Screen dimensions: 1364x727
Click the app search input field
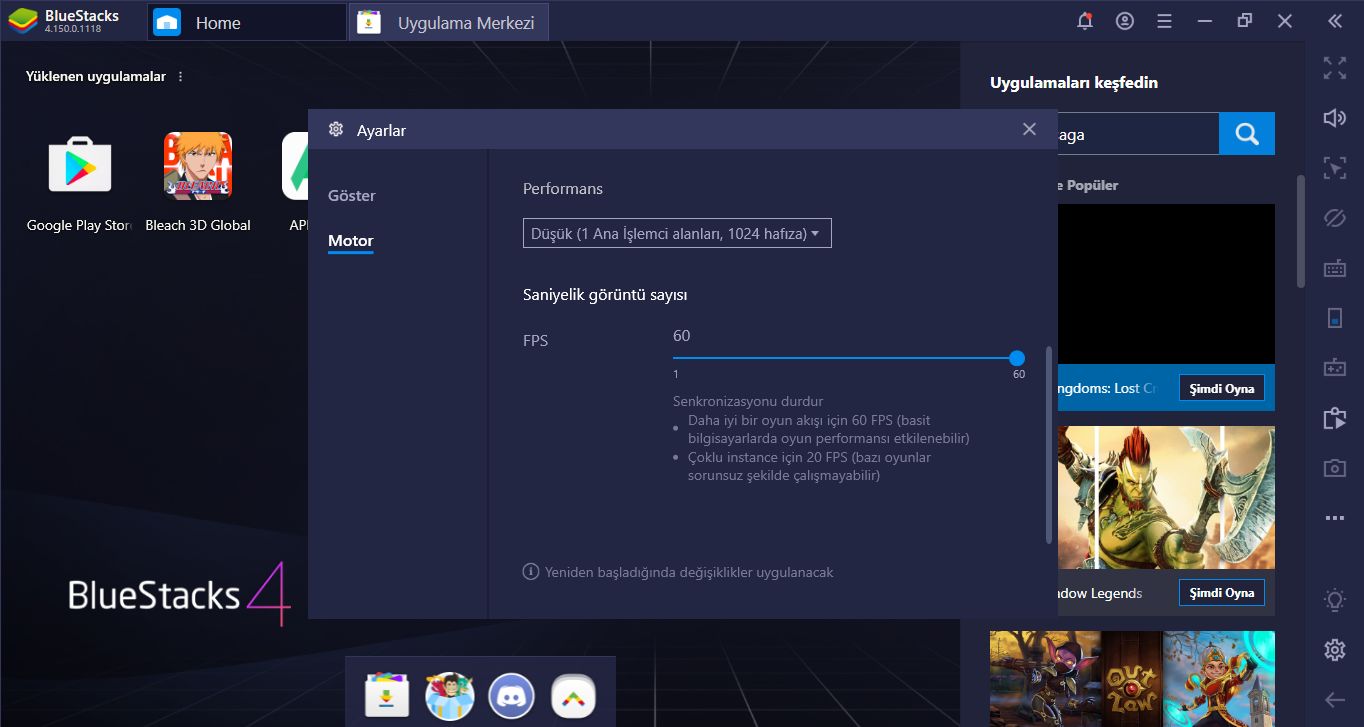click(1138, 134)
